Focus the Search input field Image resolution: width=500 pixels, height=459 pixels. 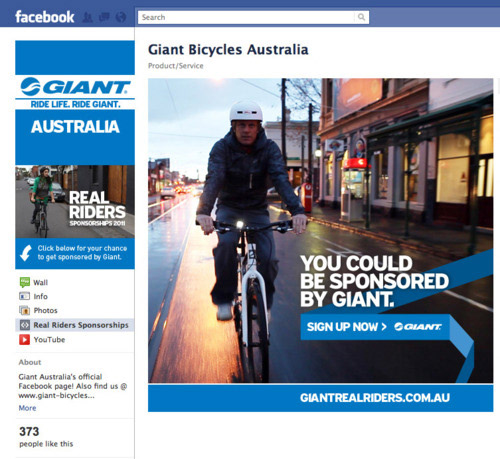pyautogui.click(x=246, y=17)
